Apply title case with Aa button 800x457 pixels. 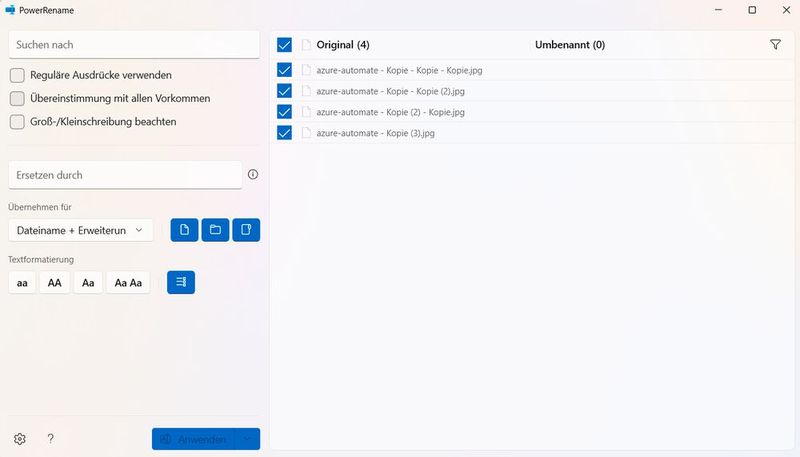tap(88, 283)
